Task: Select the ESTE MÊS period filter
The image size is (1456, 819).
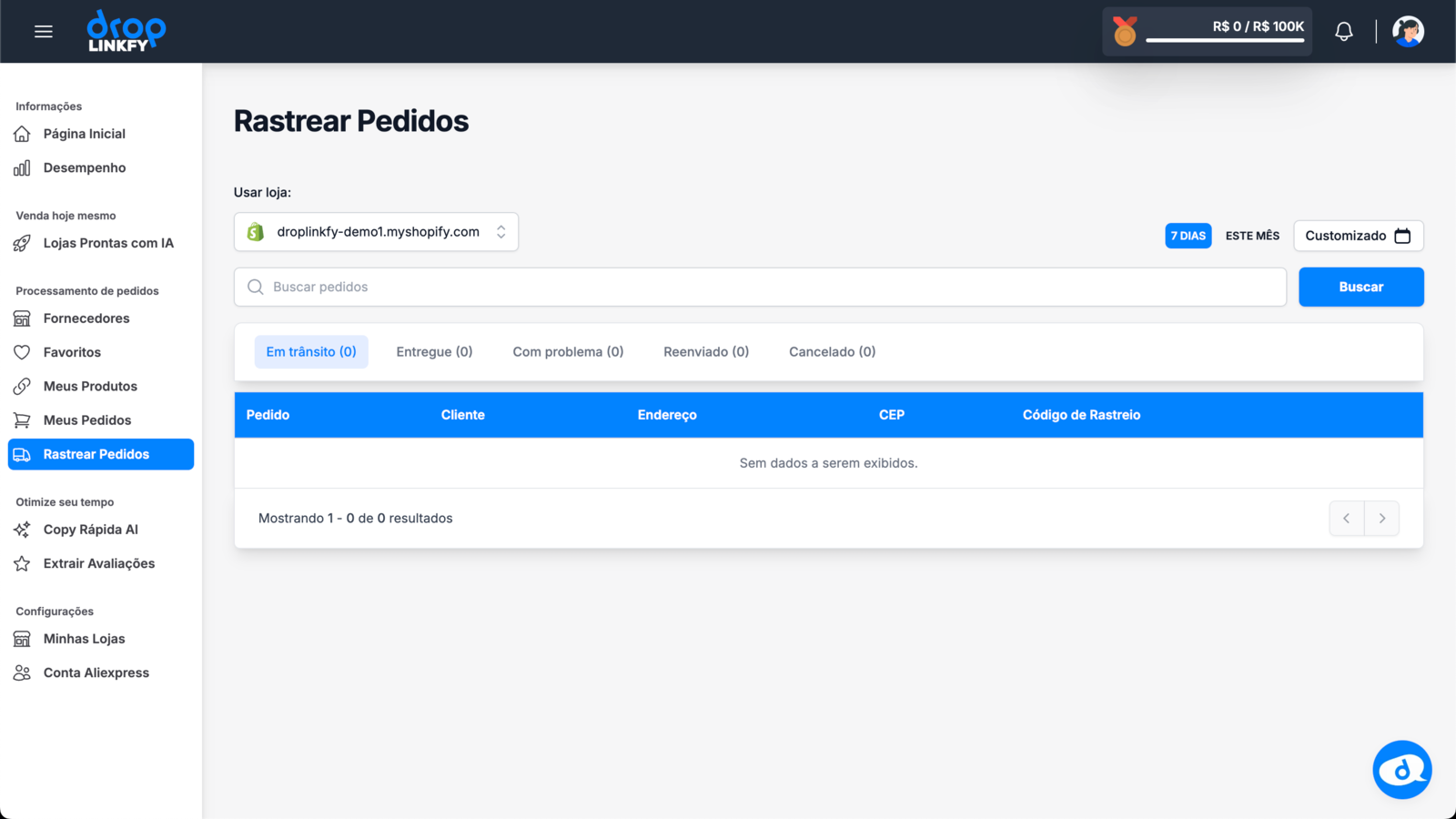Action: tap(1252, 236)
